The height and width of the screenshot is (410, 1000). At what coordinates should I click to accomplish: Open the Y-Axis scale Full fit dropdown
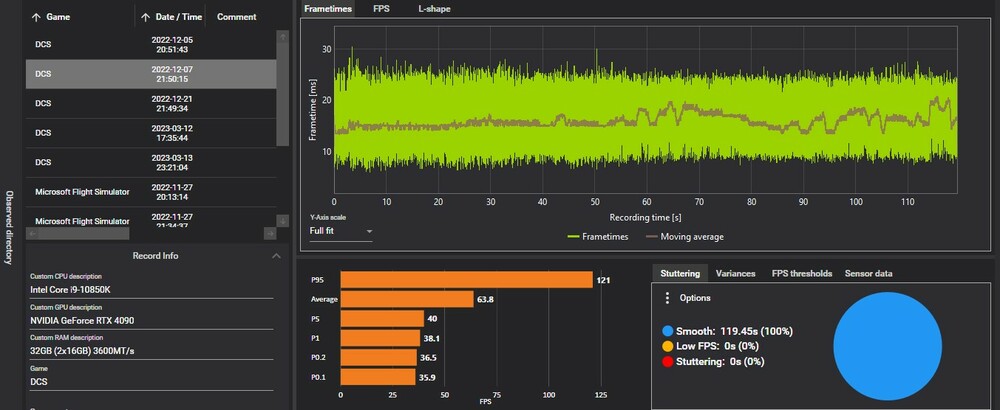(x=341, y=231)
